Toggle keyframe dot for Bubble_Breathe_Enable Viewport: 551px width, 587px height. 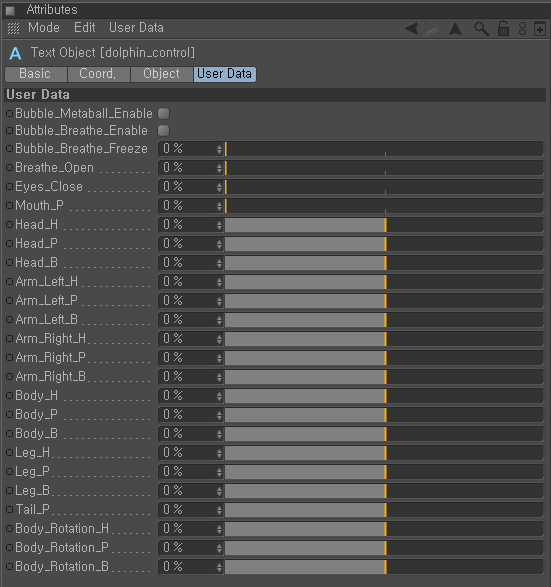click(10, 131)
